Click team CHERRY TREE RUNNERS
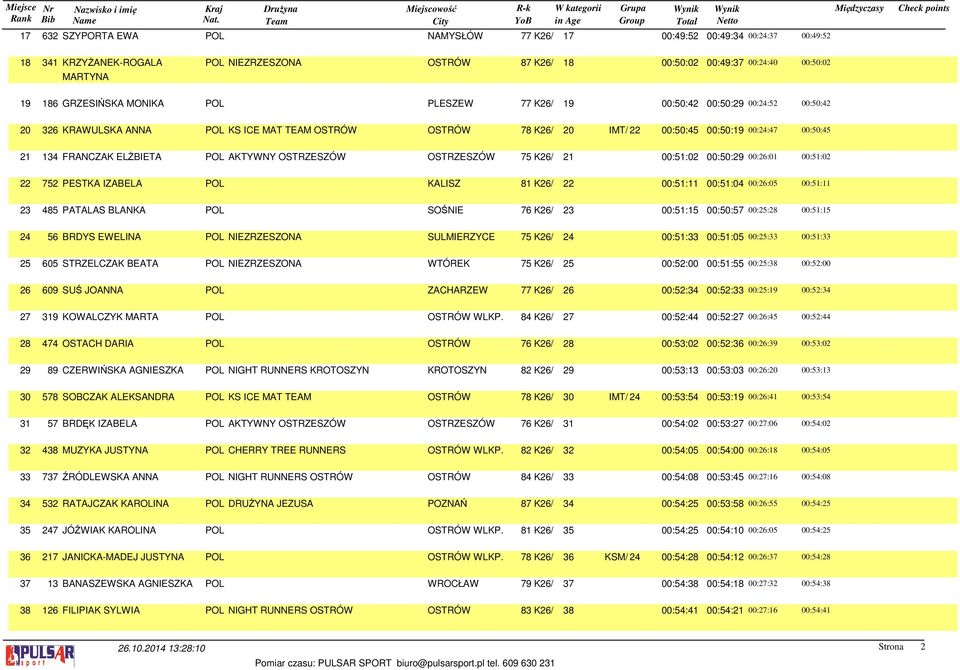The width and height of the screenshot is (960, 670). click(287, 450)
